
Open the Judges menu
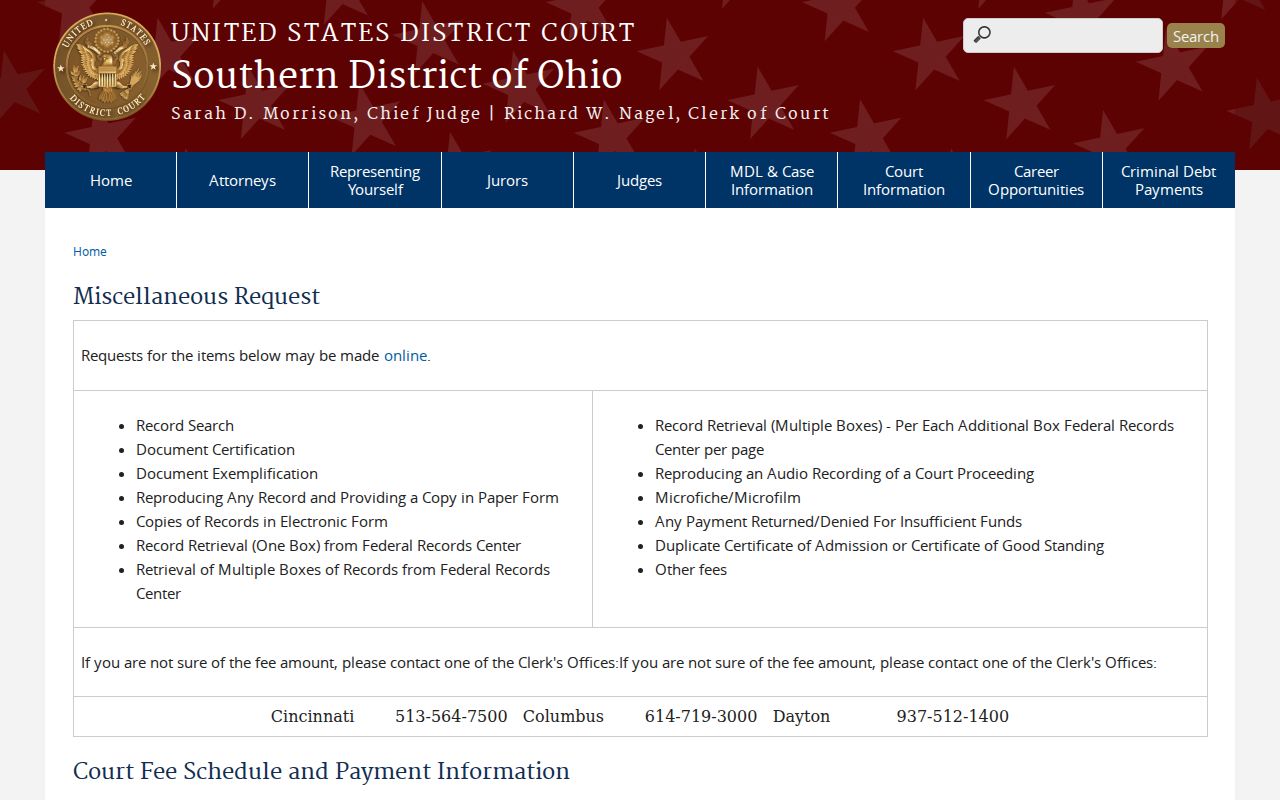pos(639,180)
